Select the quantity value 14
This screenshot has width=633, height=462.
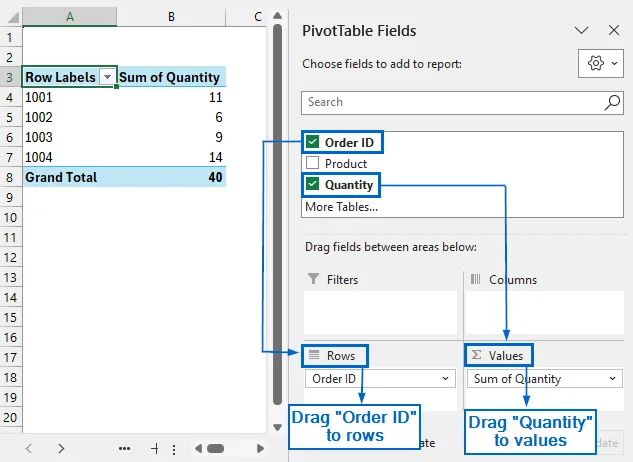click(x=171, y=157)
